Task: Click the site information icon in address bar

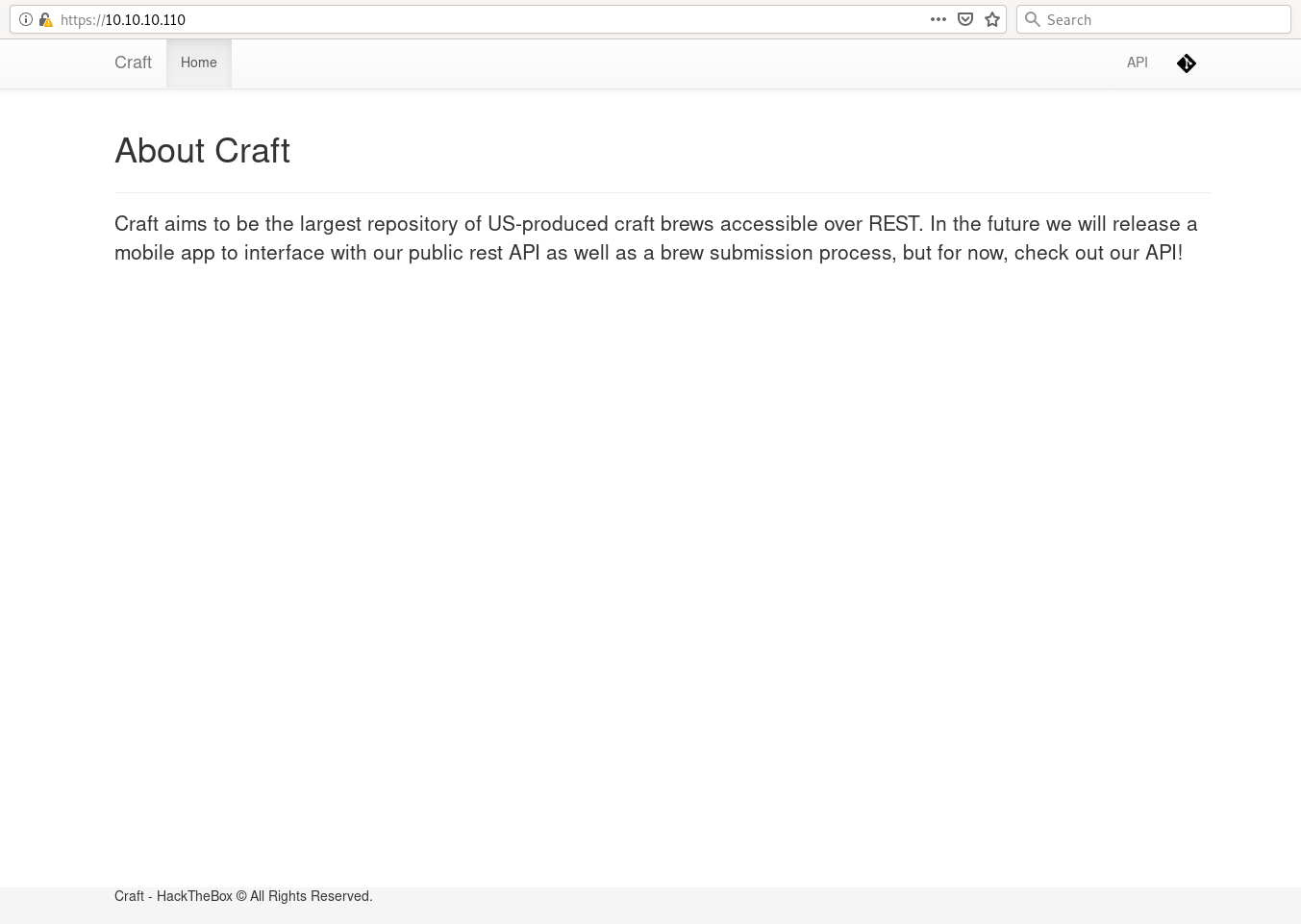Action: point(26,19)
